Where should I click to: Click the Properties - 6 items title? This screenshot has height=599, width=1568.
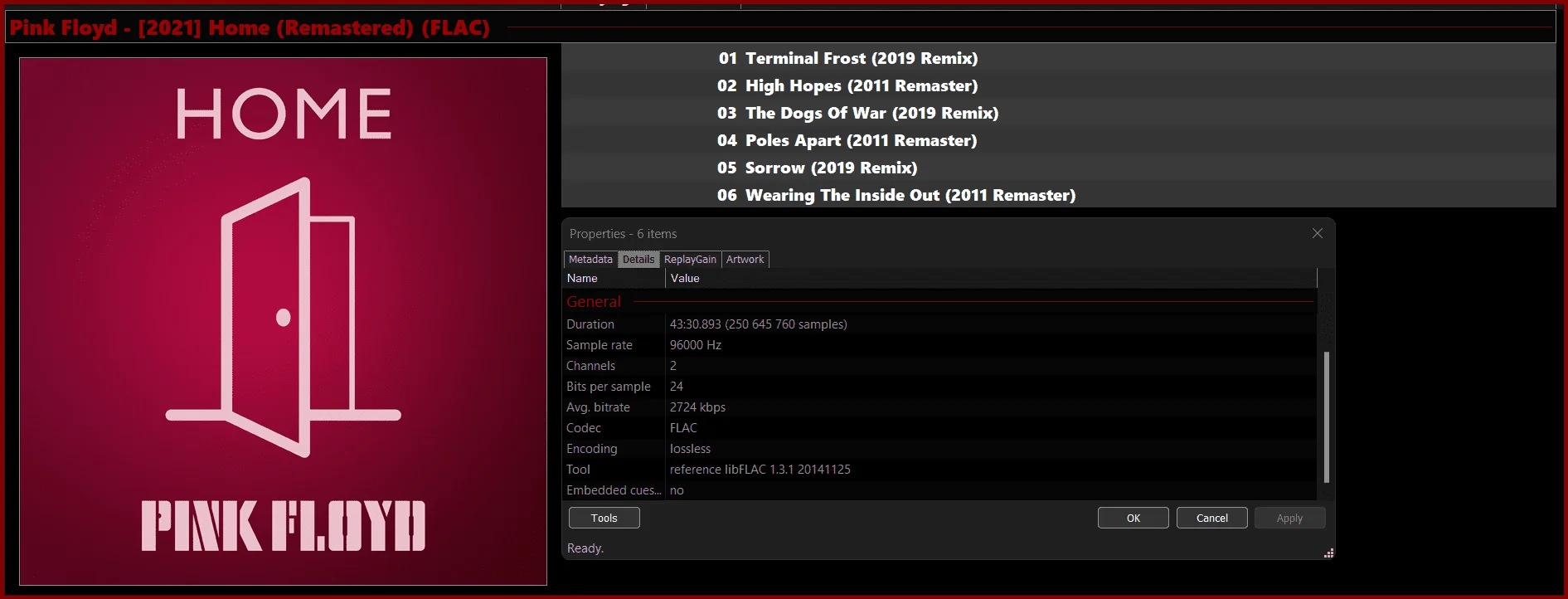623,234
